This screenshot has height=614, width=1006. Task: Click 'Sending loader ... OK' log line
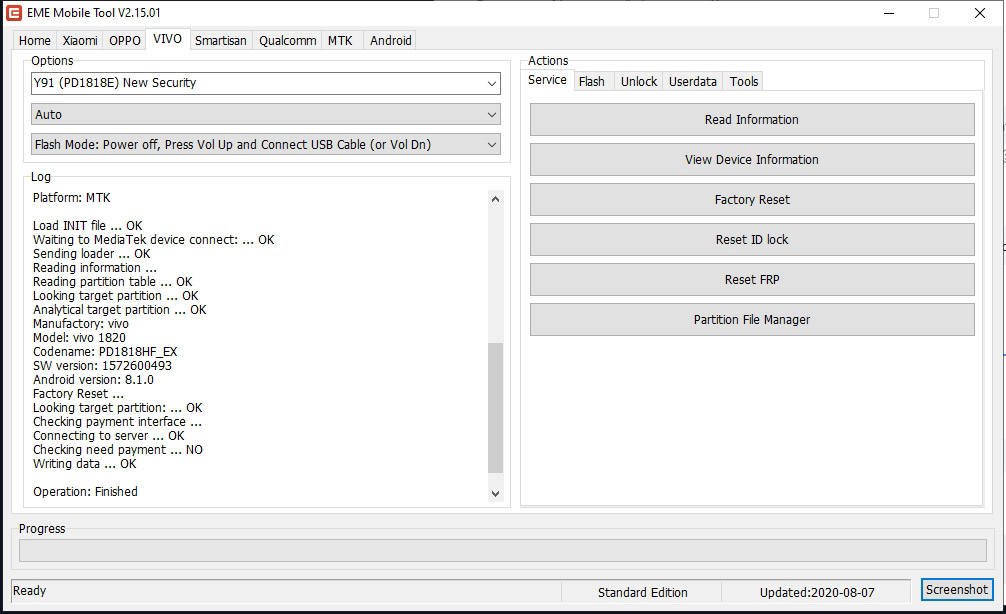(x=92, y=254)
